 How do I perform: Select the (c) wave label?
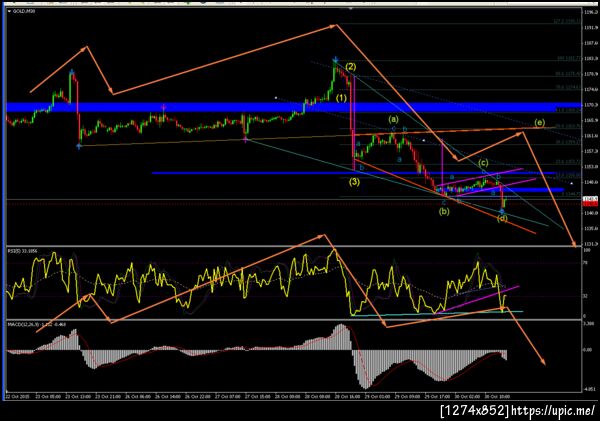tap(483, 163)
